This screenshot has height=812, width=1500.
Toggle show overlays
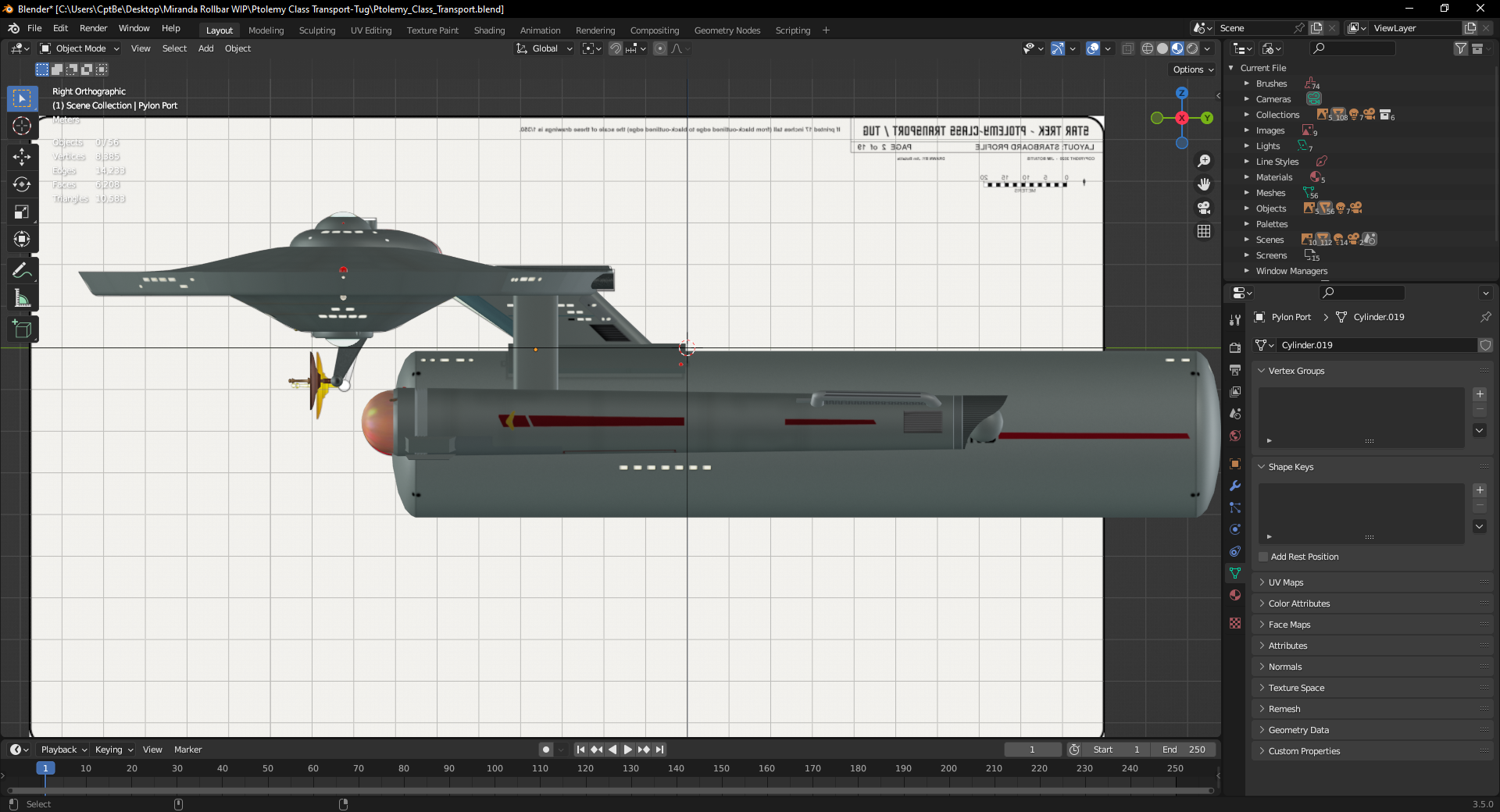tap(1093, 48)
